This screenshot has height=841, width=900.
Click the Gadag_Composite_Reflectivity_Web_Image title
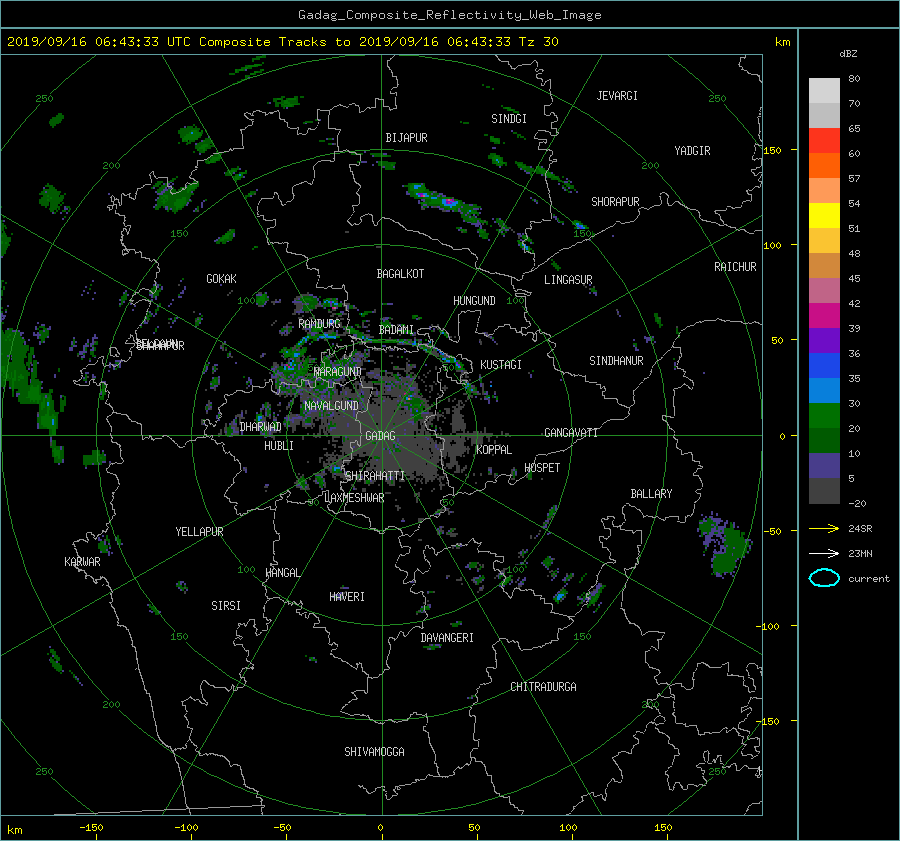[449, 15]
